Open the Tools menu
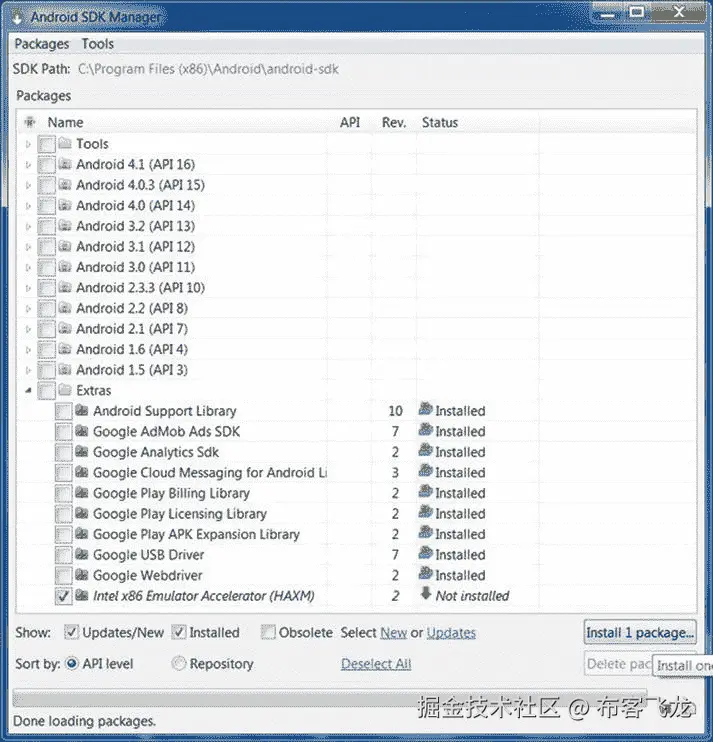Screen dimensions: 713x742 [97, 44]
